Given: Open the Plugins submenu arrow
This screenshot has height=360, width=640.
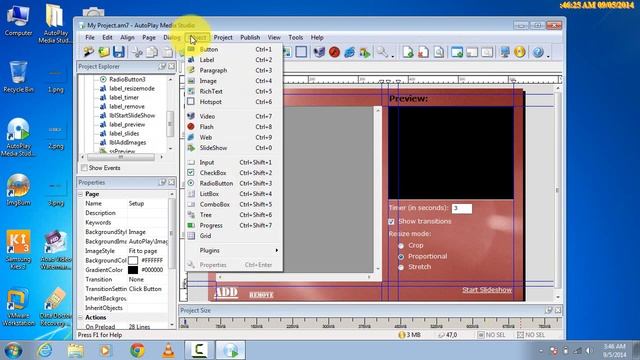Looking at the screenshot, I should (277, 250).
